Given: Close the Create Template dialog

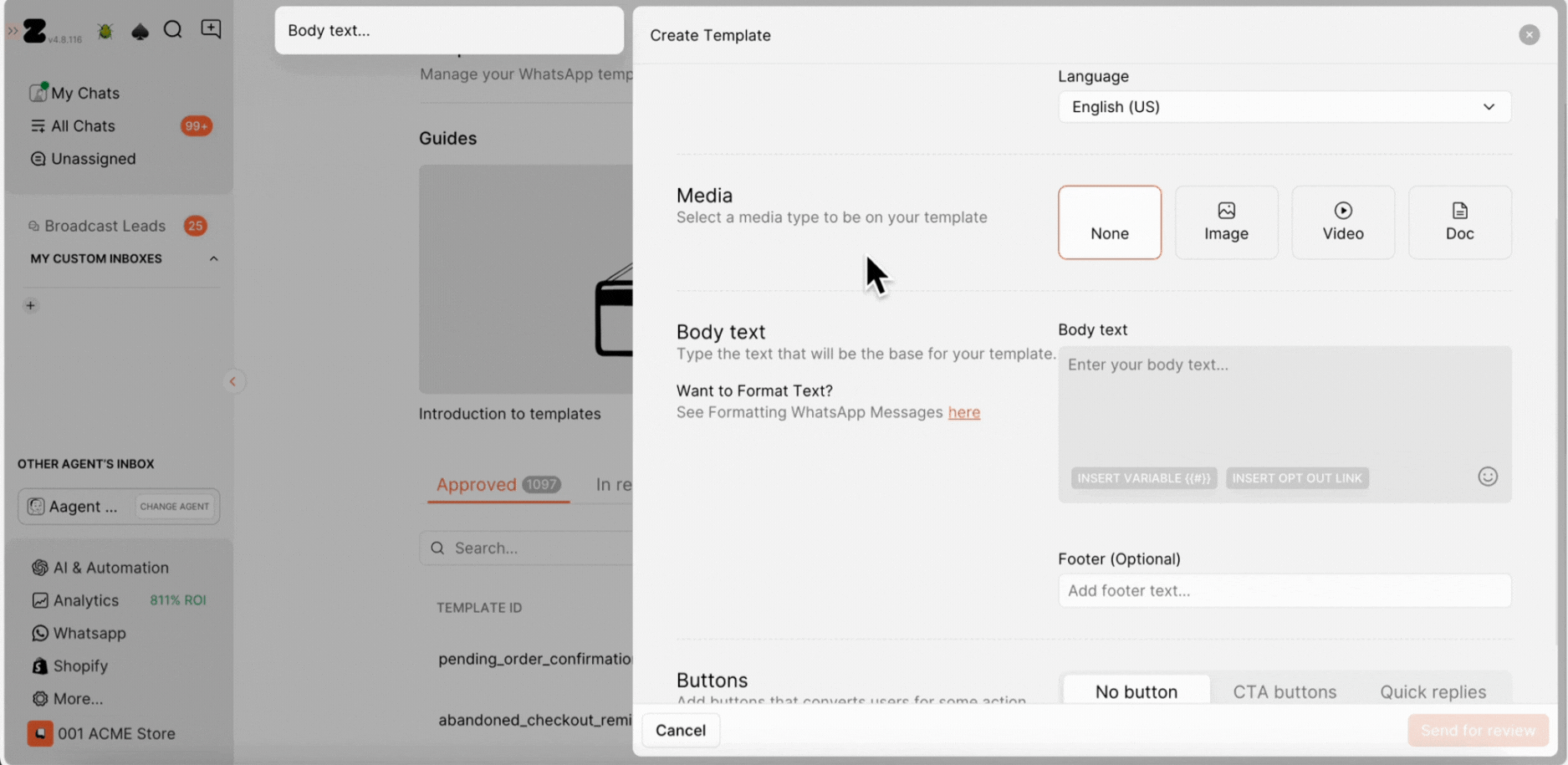Looking at the screenshot, I should 1530,35.
